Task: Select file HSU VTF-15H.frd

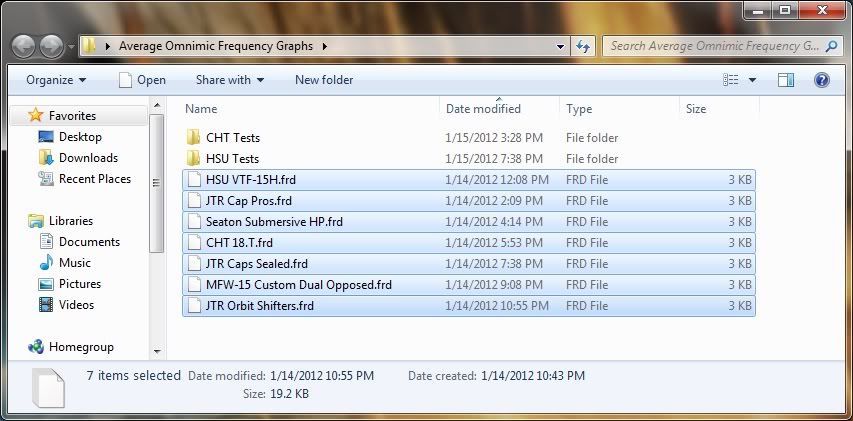Action: [468, 180]
